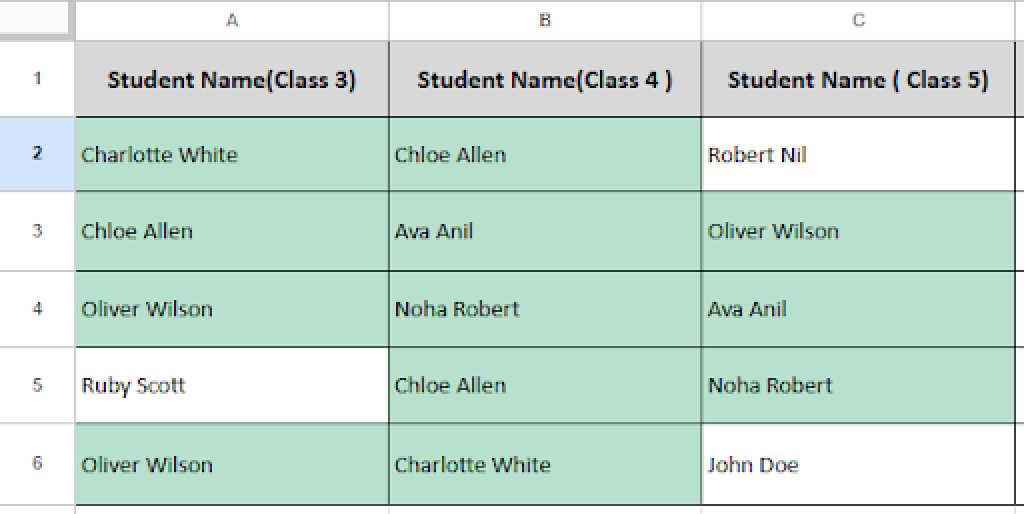Image resolution: width=1024 pixels, height=514 pixels.
Task: Click the 'Student Name ( Class 5)' header cell
Action: 858,80
